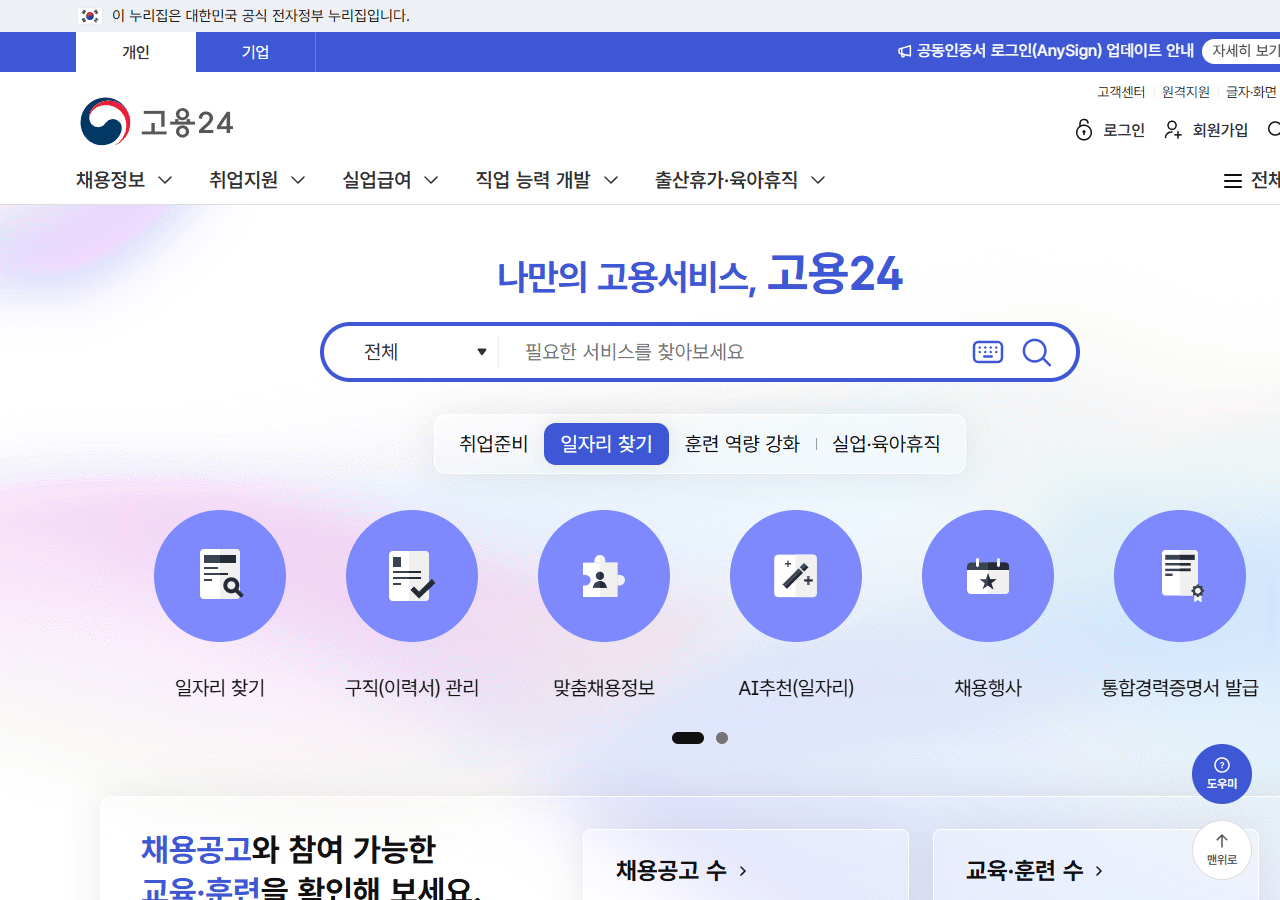Image resolution: width=1280 pixels, height=900 pixels.
Task: Switch to the 개인 tab
Action: [x=136, y=52]
